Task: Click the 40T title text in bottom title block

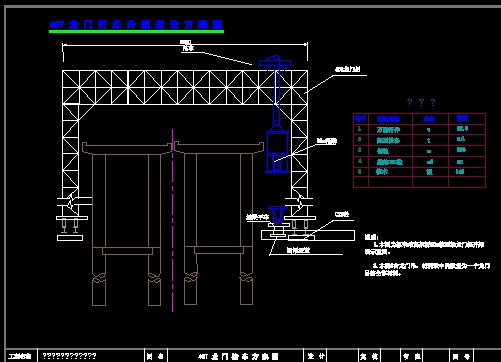Action: coord(238,356)
